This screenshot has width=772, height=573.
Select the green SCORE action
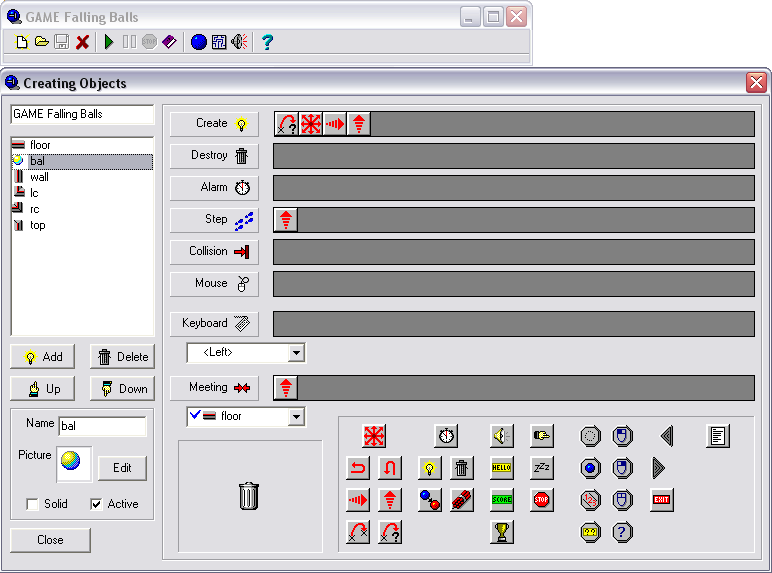(502, 500)
